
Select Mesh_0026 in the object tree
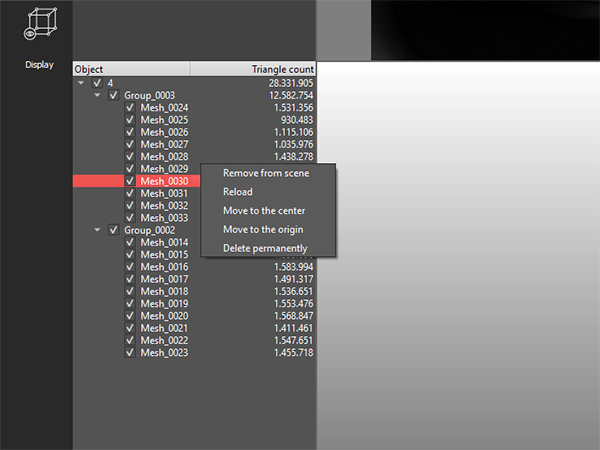[164, 132]
